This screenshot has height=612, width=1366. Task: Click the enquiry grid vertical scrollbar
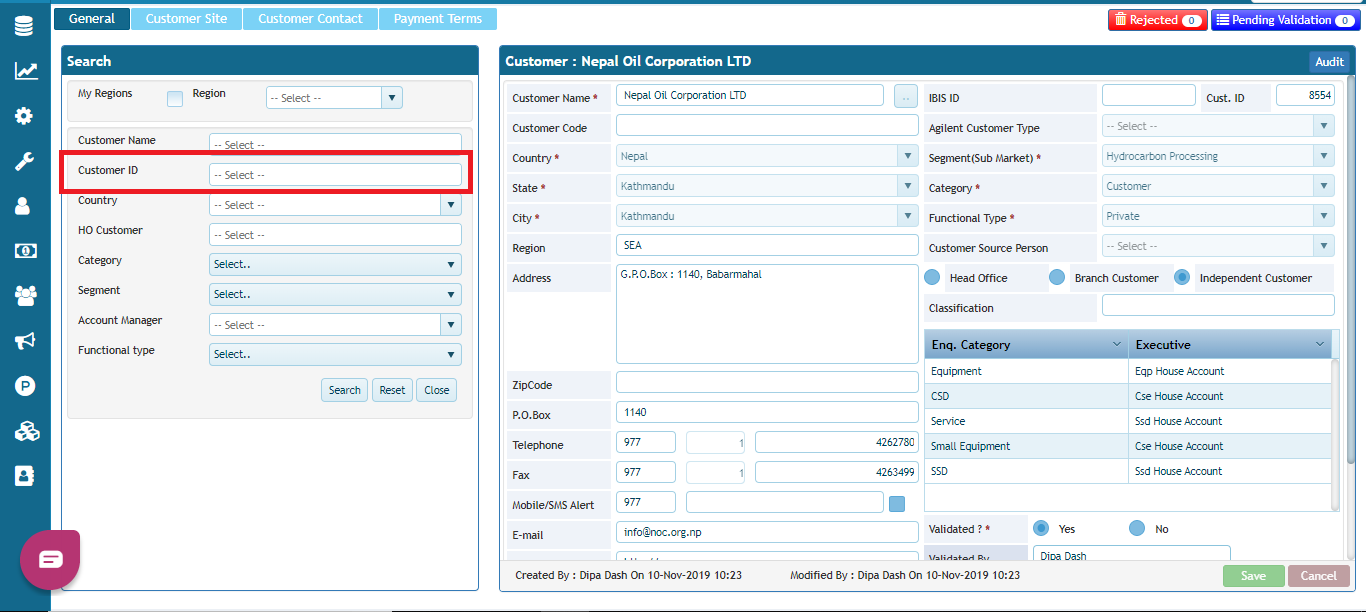(1336, 435)
